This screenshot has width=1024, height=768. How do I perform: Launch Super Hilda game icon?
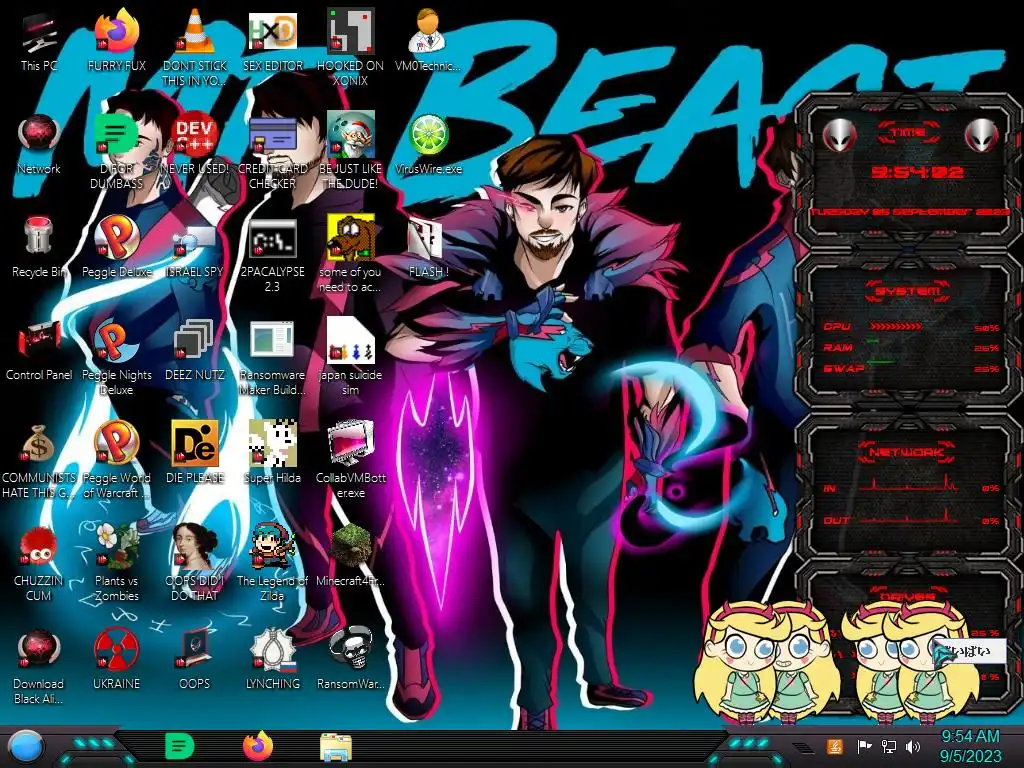click(x=272, y=444)
